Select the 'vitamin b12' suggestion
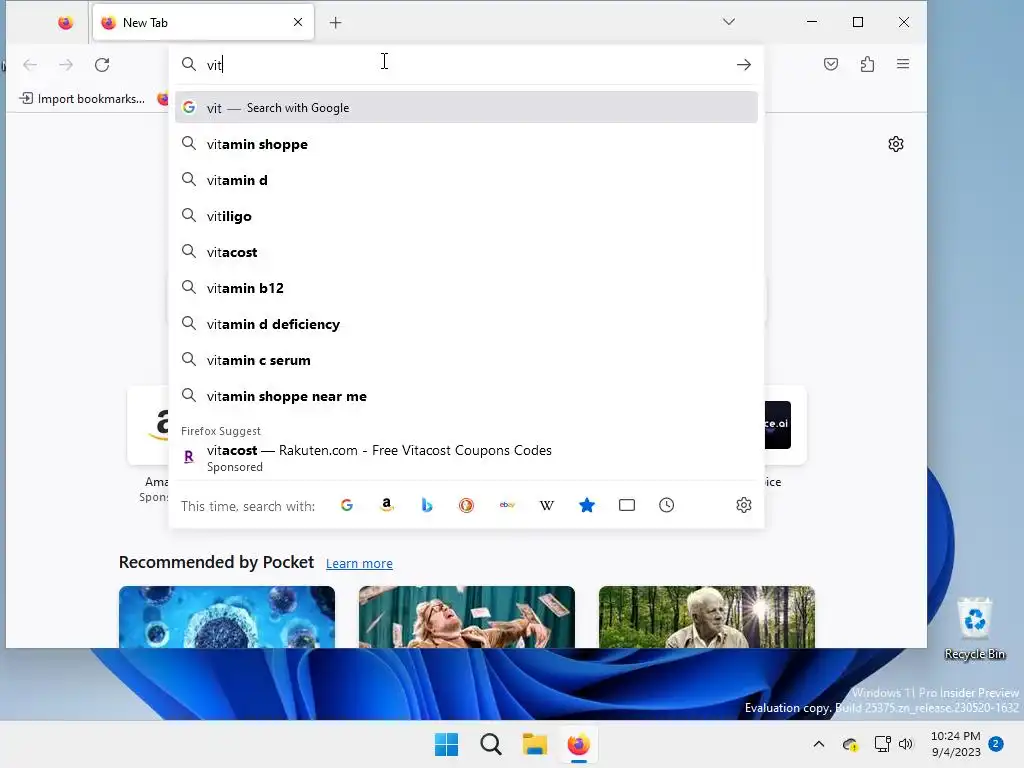Image resolution: width=1024 pixels, height=768 pixels. pyautogui.click(x=466, y=288)
